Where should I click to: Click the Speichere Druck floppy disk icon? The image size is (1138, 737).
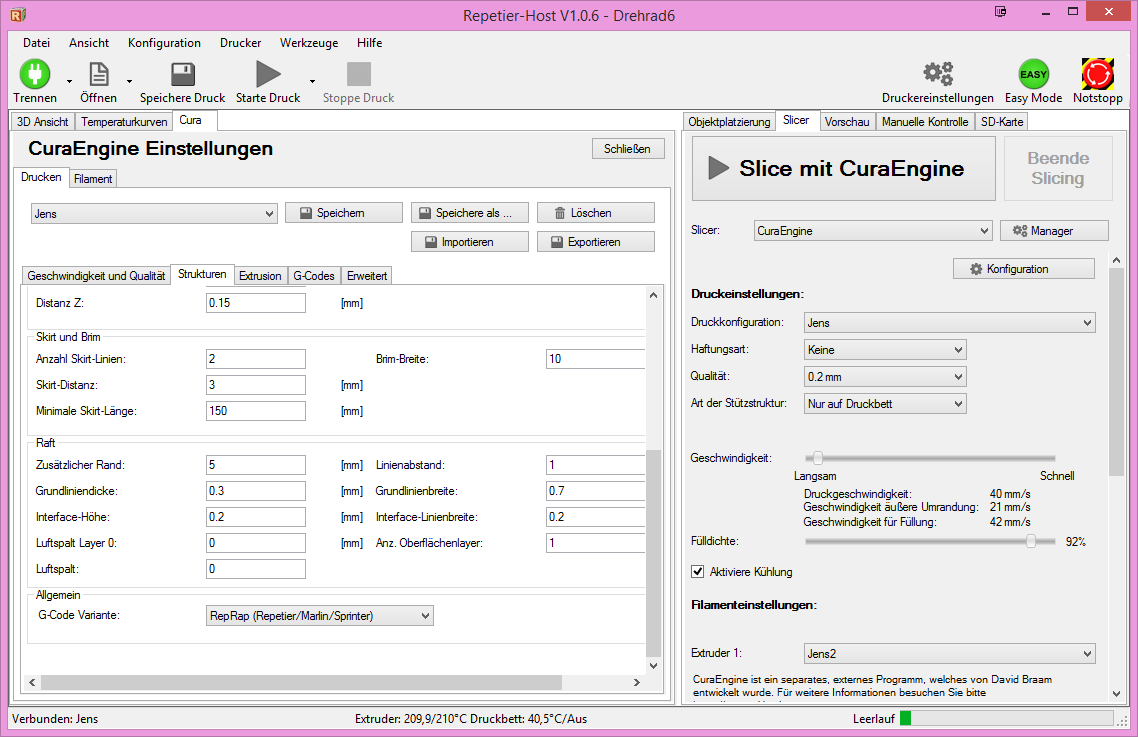tap(182, 75)
